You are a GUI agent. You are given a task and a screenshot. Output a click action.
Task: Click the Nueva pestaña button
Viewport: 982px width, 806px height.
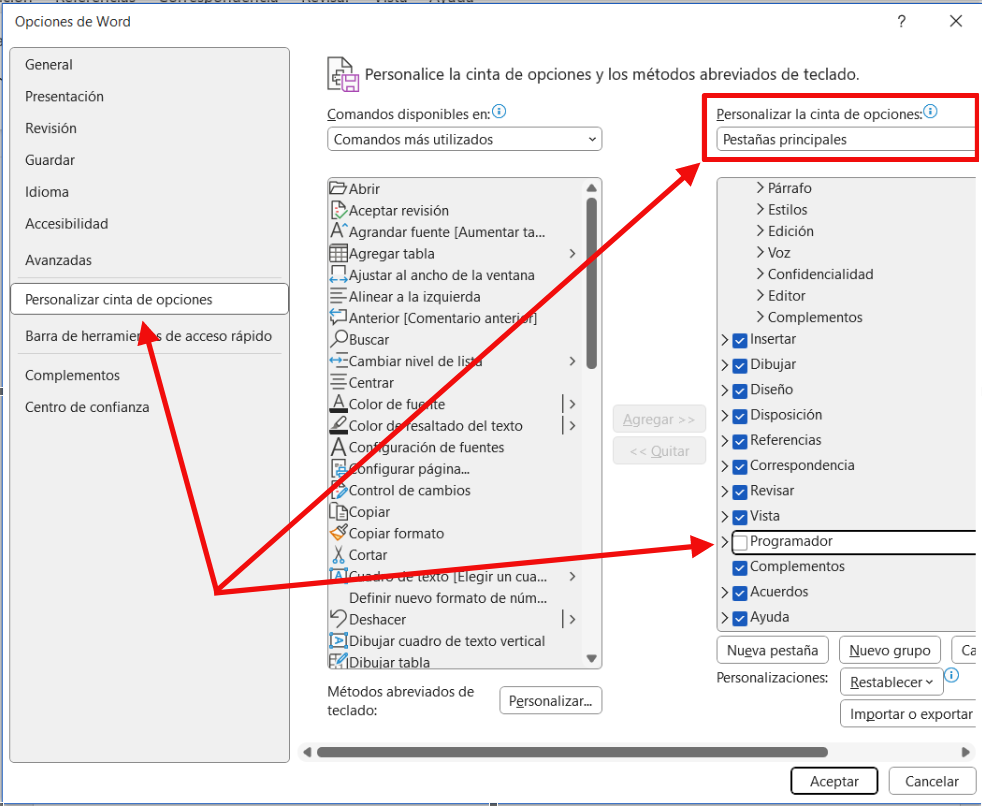tap(773, 651)
